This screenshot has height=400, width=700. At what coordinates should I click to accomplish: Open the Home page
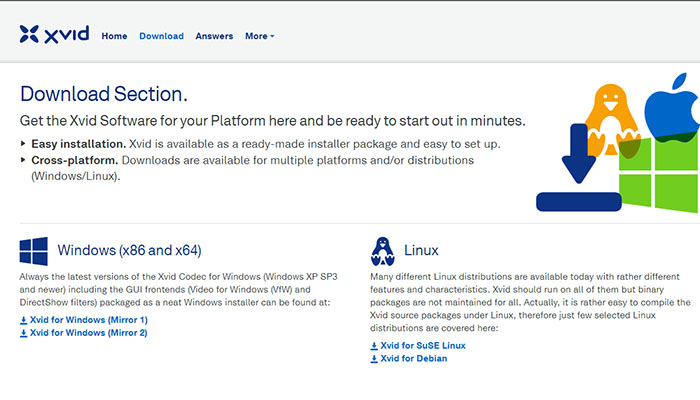(x=114, y=36)
